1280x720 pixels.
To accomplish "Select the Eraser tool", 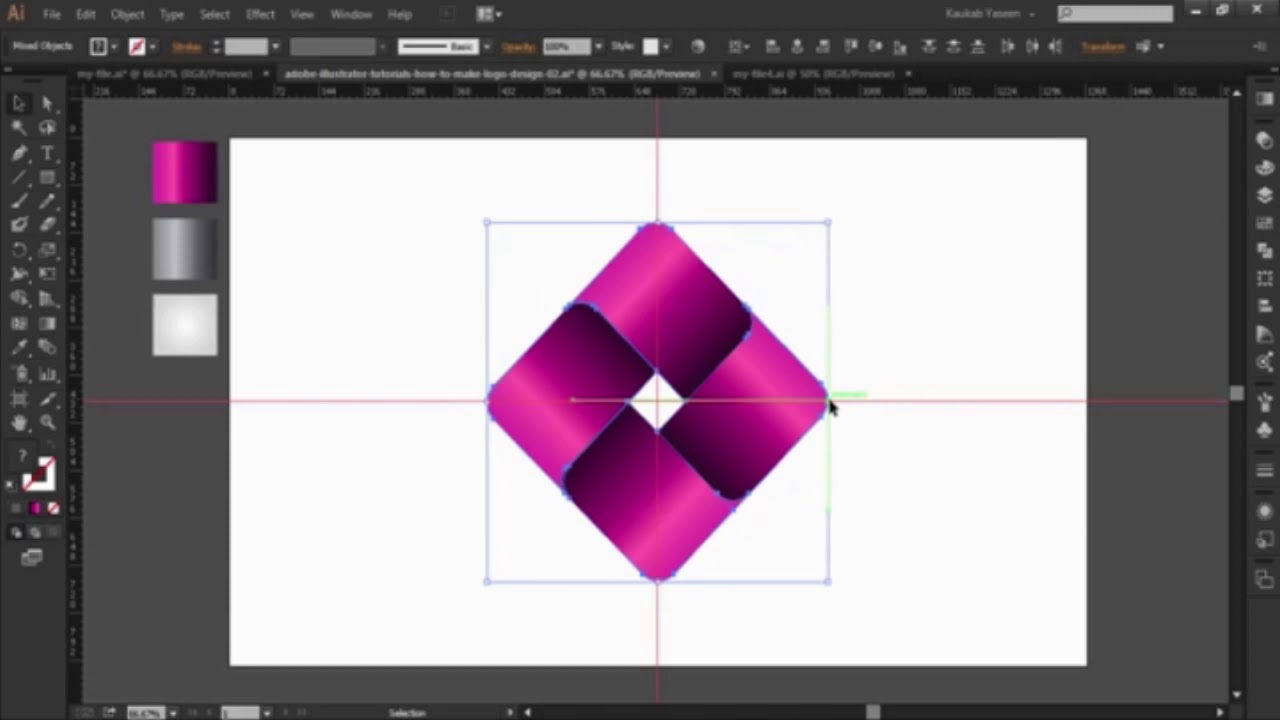I will tap(47, 225).
